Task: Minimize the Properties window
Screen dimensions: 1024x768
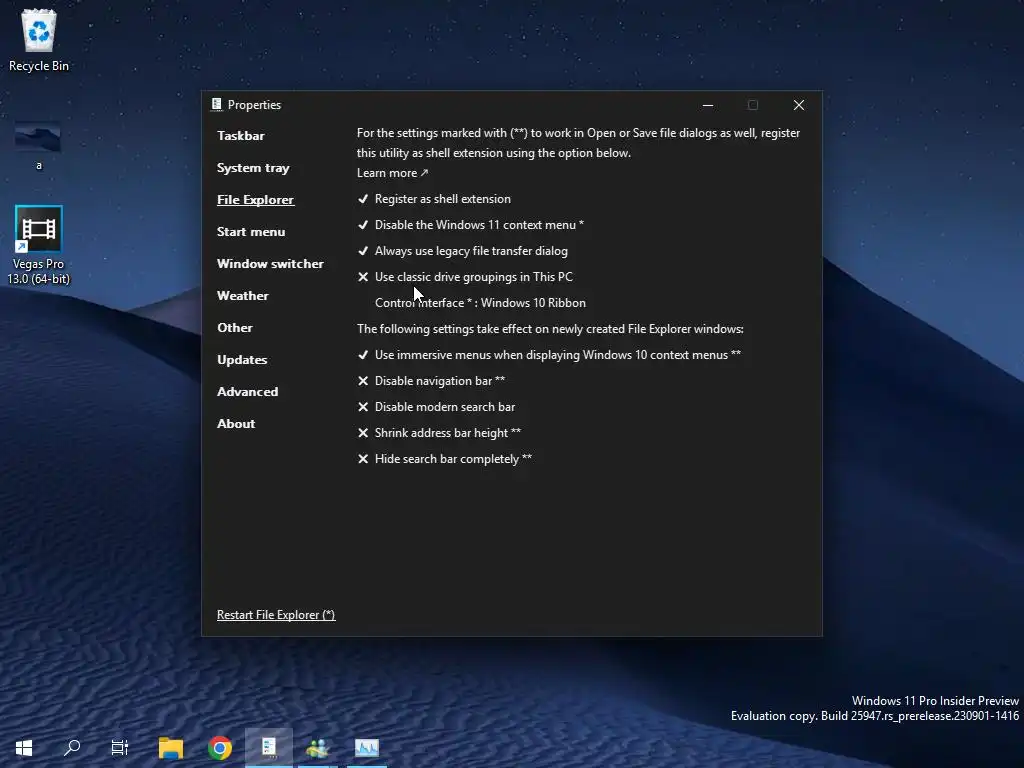Action: [708, 105]
